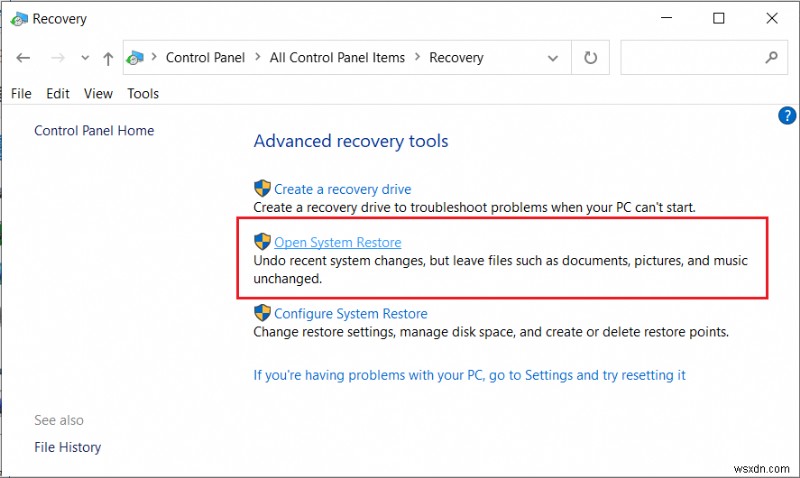Click the refresh button in address bar
The height and width of the screenshot is (478, 800).
click(x=589, y=58)
